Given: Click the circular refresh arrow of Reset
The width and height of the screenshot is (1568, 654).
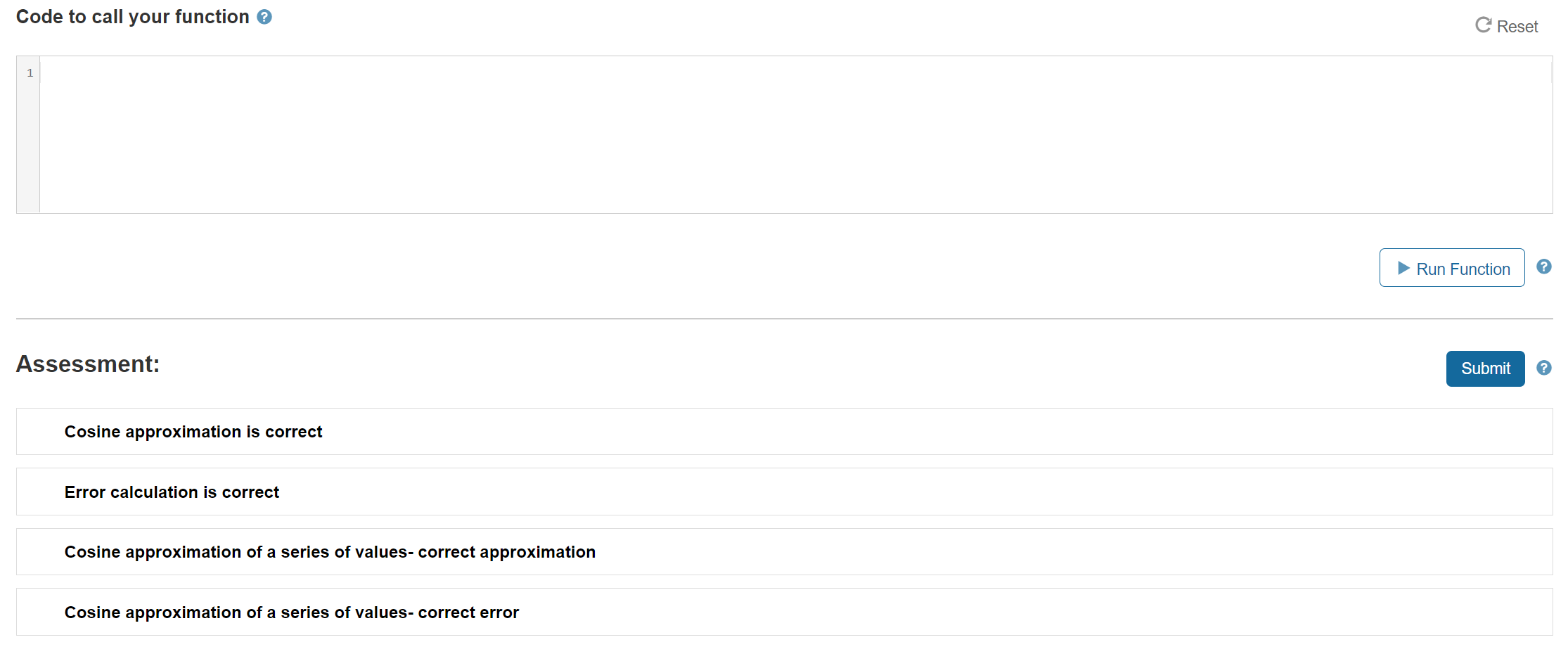Looking at the screenshot, I should 1483,25.
